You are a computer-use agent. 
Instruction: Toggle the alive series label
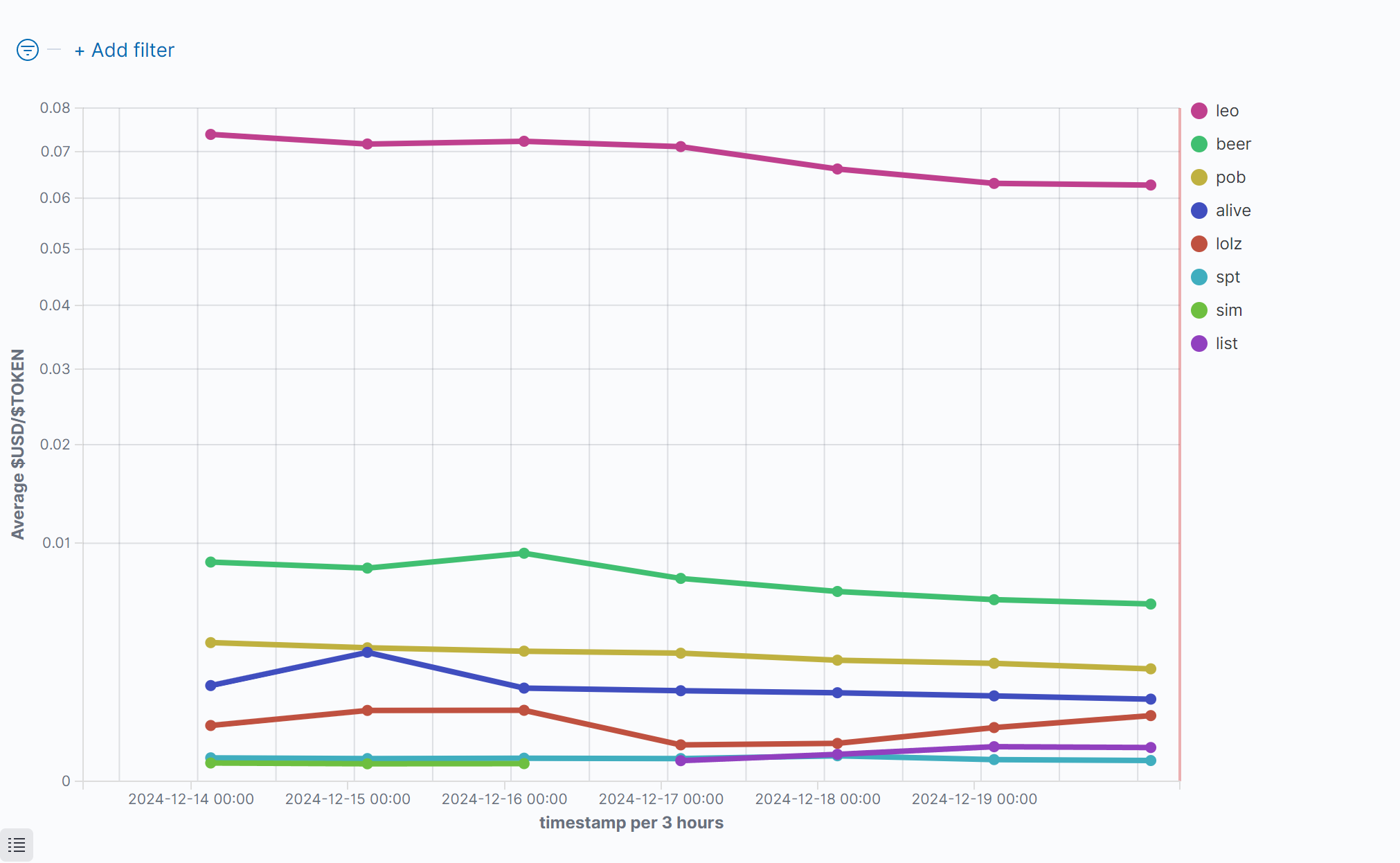[x=1232, y=211]
